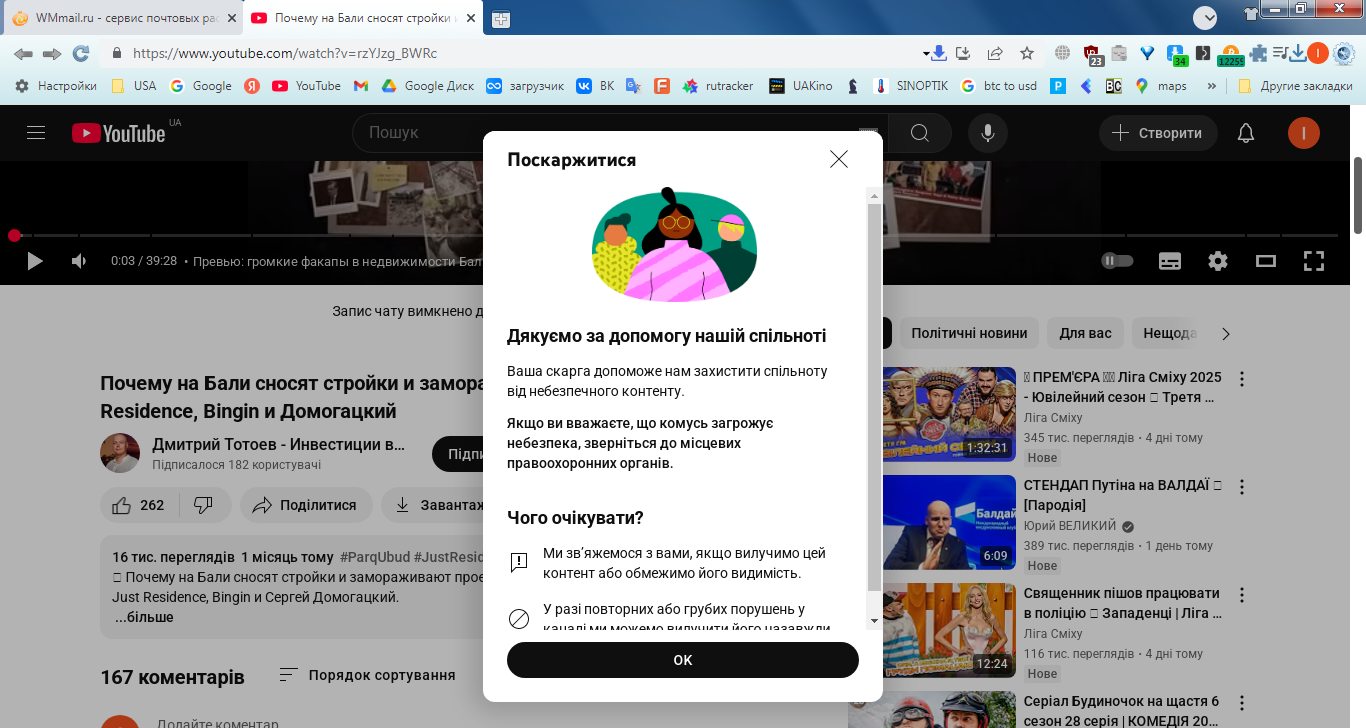This screenshot has height=728, width=1366.
Task: Toggle the autoplay switch
Action: [x=1117, y=261]
